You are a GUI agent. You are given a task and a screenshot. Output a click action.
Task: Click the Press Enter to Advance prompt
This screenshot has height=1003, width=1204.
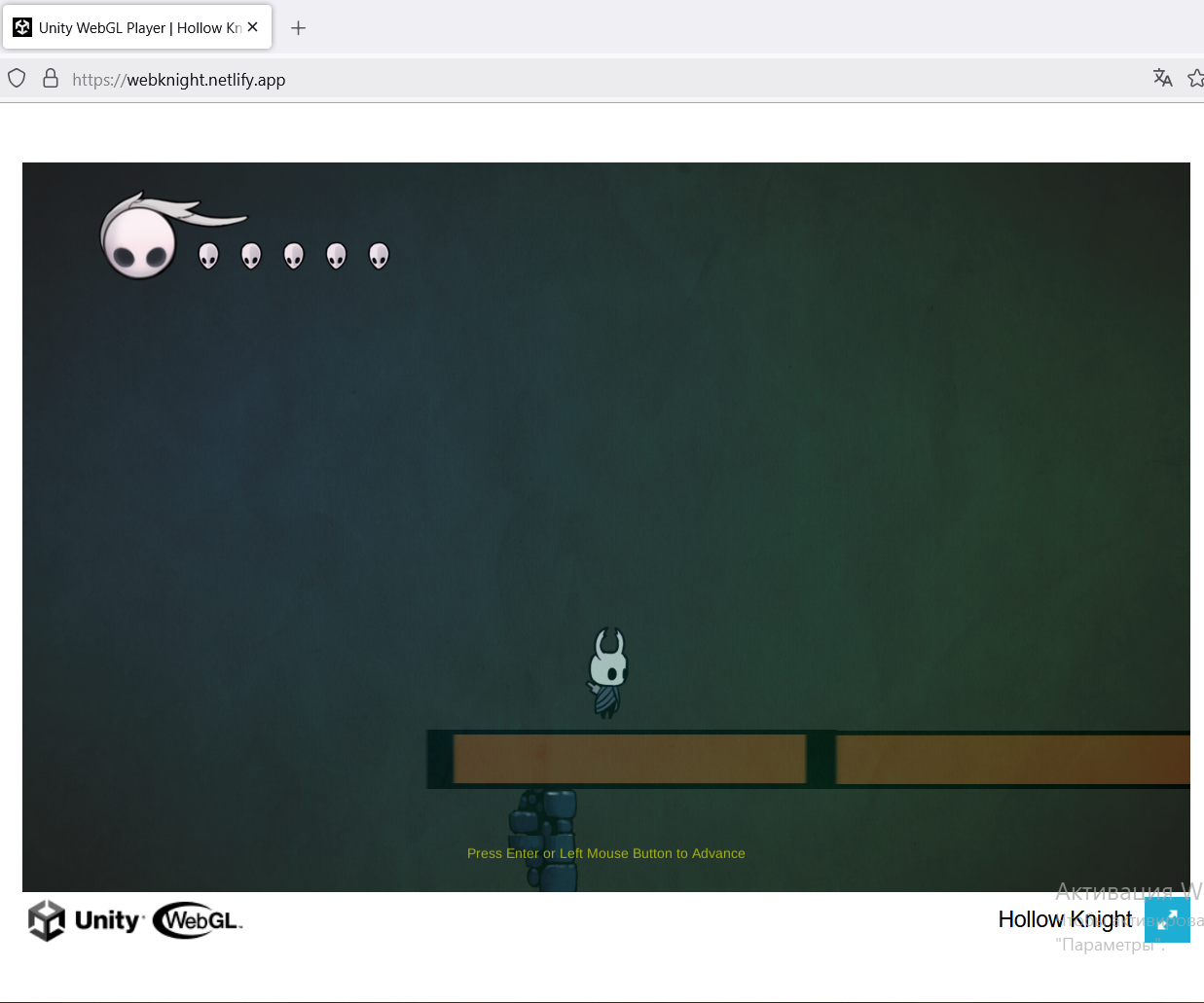coord(605,853)
